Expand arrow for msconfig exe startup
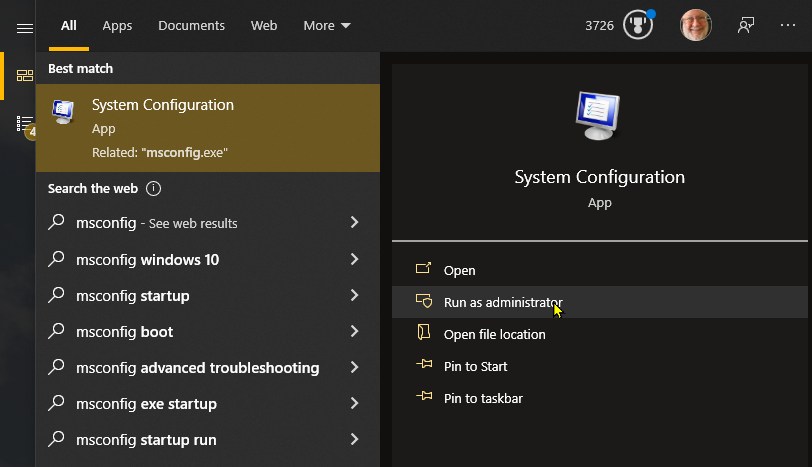Image resolution: width=812 pixels, height=467 pixels. 354,403
